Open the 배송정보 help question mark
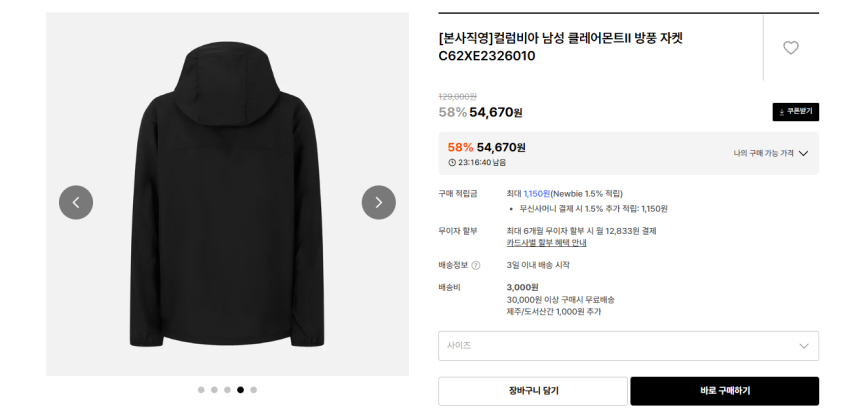850x420 pixels. (476, 265)
